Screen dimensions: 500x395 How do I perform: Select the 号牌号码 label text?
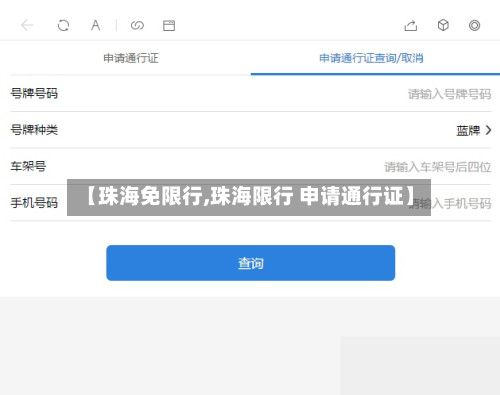click(34, 93)
